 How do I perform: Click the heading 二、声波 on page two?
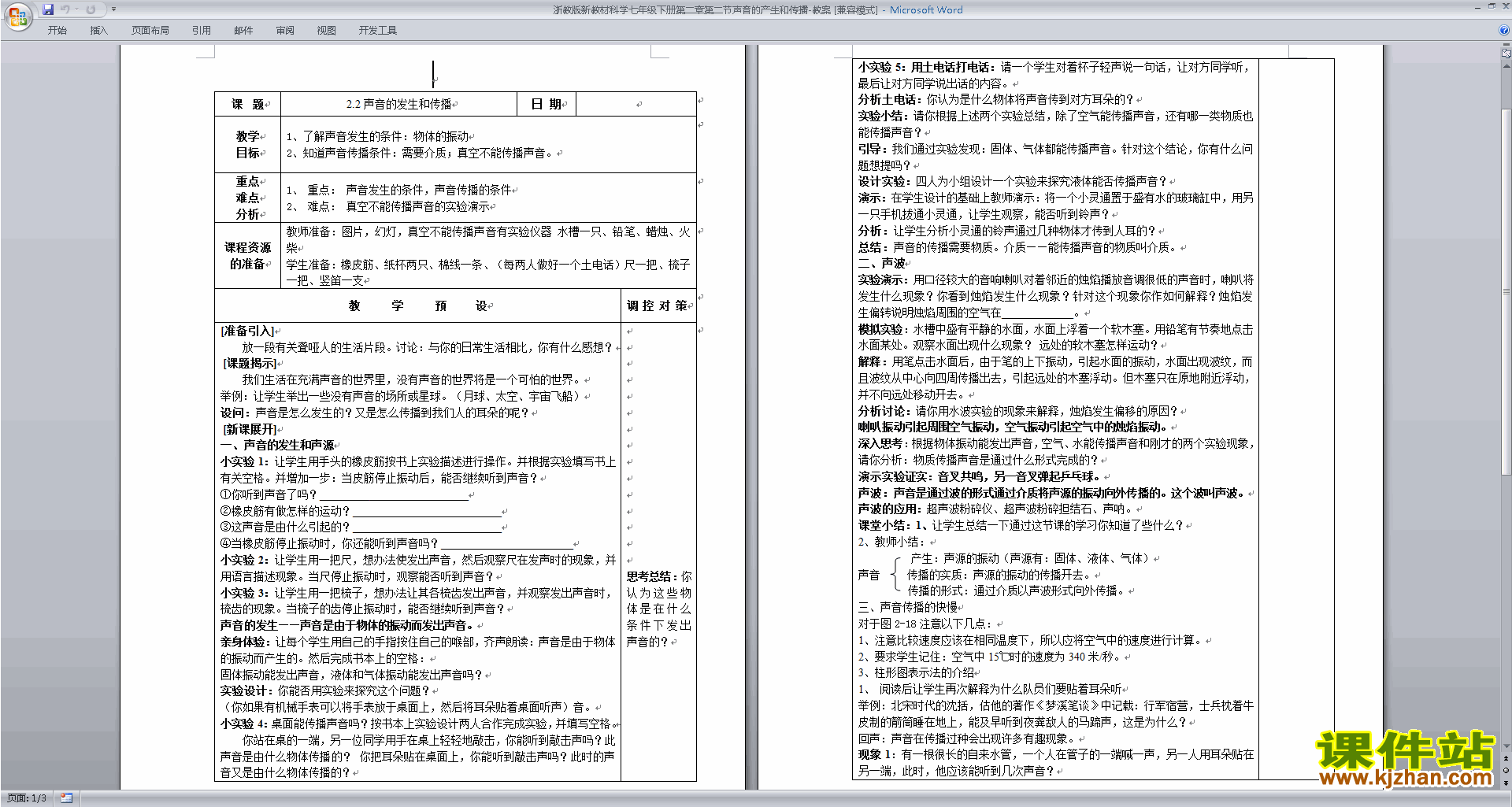[x=881, y=263]
